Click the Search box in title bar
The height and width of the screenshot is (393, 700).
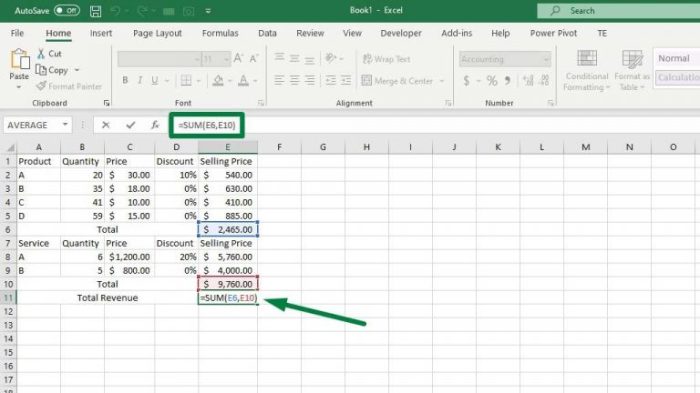[618, 11]
